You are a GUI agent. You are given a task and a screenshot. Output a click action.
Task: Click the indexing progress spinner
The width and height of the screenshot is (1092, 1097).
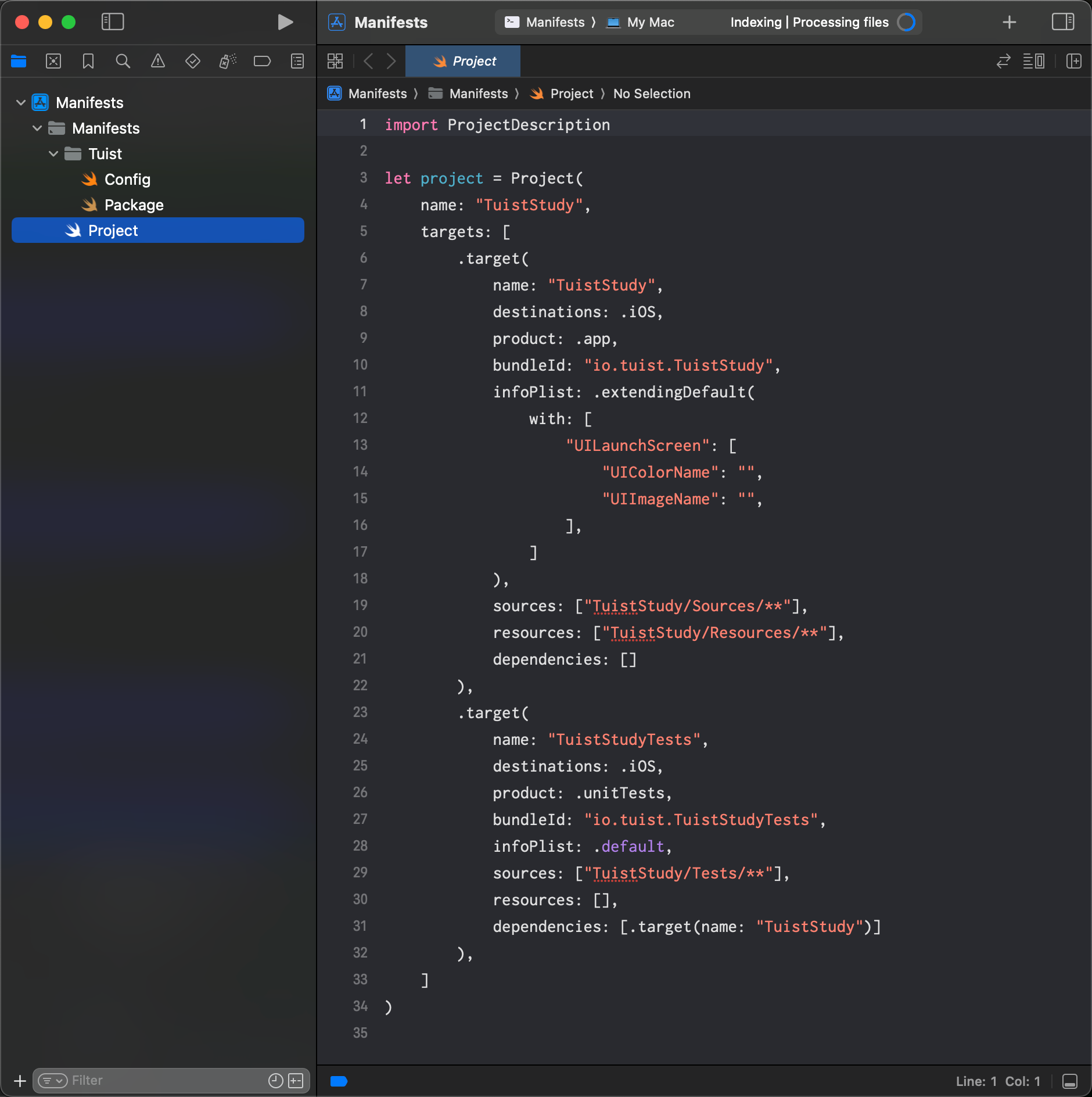[x=906, y=22]
